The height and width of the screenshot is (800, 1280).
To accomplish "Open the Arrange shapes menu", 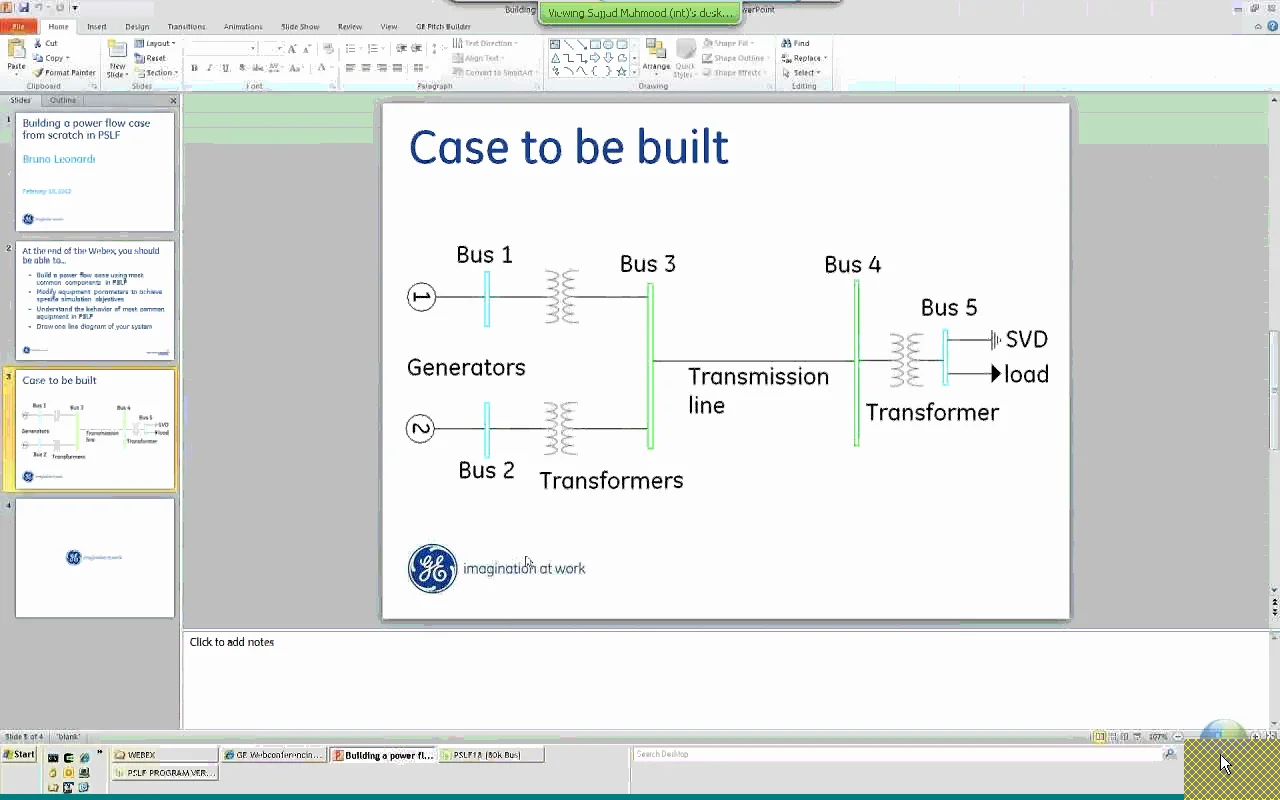I will [x=656, y=59].
